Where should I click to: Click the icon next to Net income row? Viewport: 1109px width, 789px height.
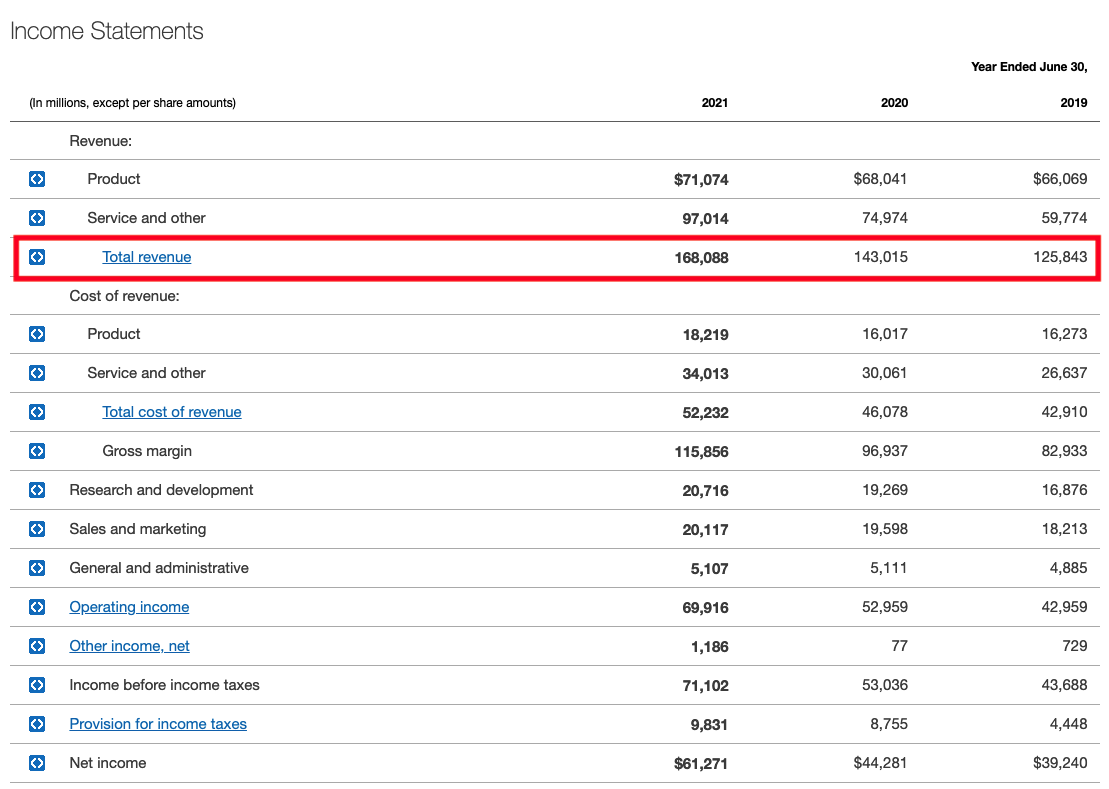click(x=37, y=763)
